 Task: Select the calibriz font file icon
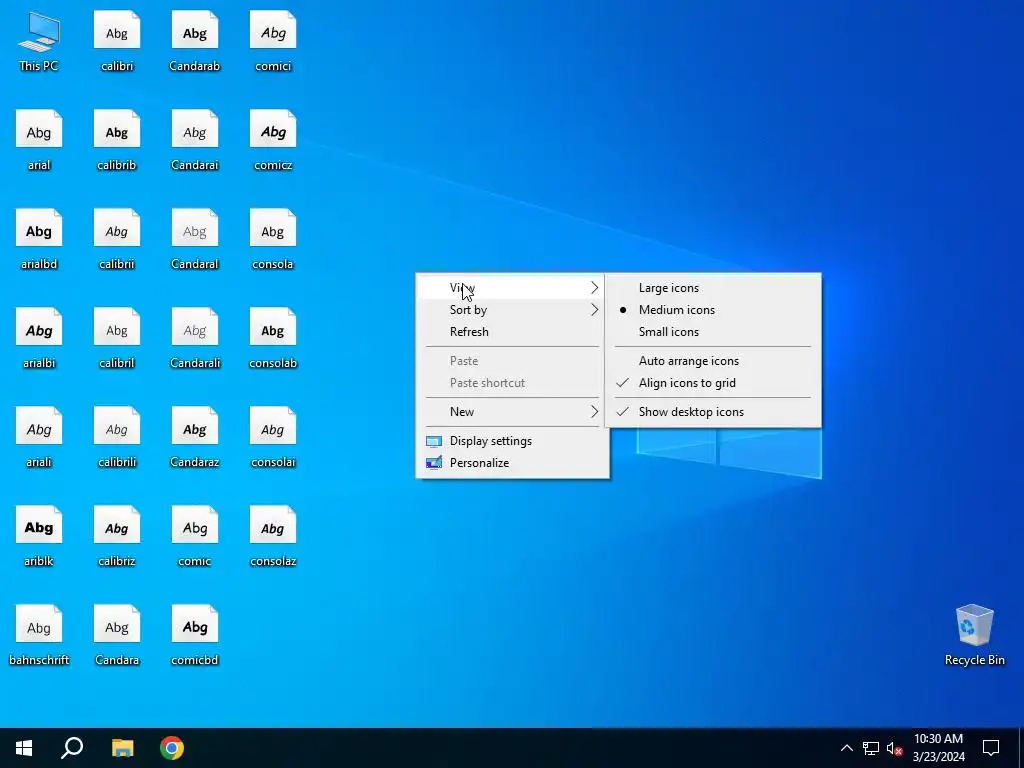pos(117,537)
